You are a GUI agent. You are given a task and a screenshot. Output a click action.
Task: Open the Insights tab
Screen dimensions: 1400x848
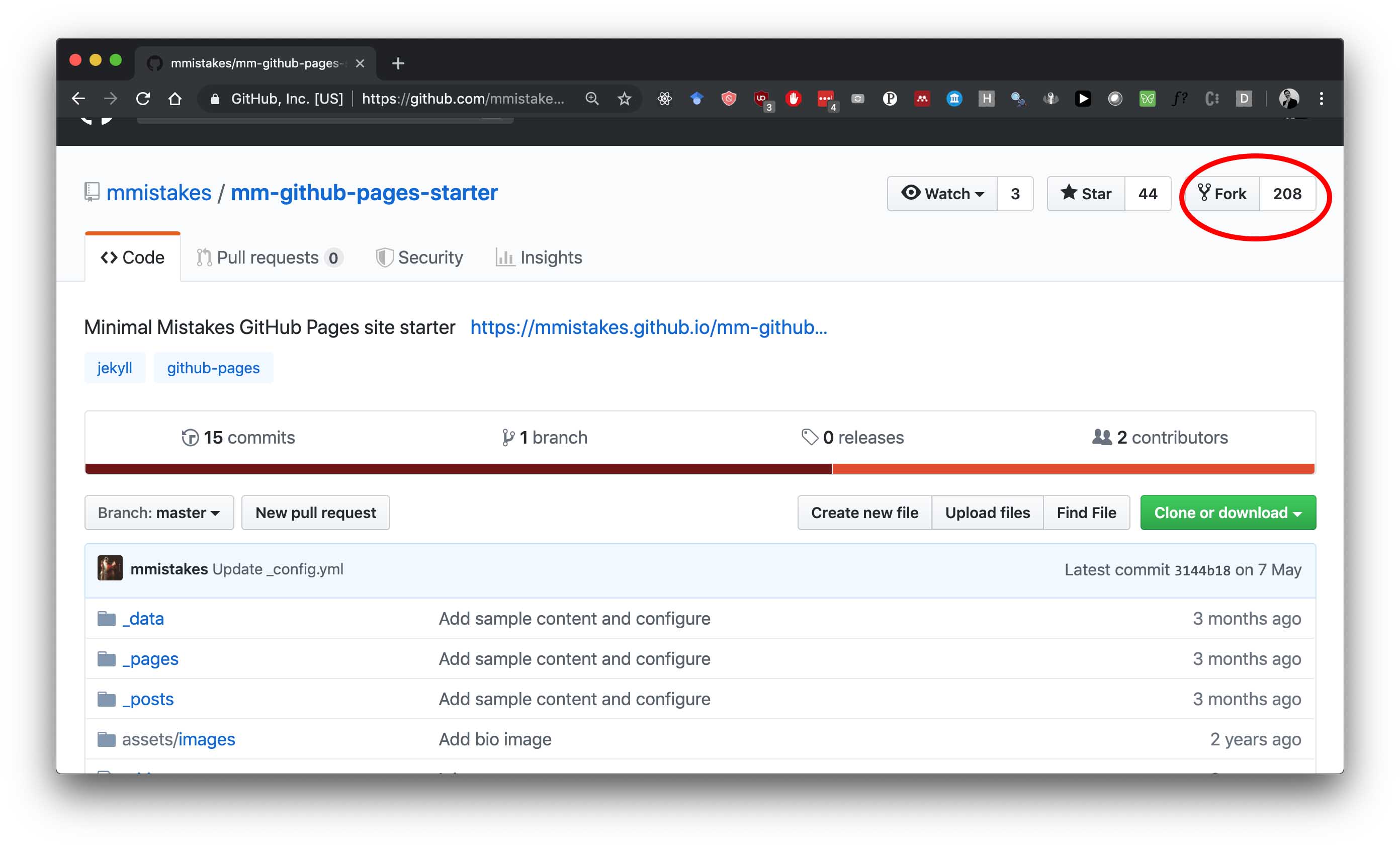(x=539, y=258)
